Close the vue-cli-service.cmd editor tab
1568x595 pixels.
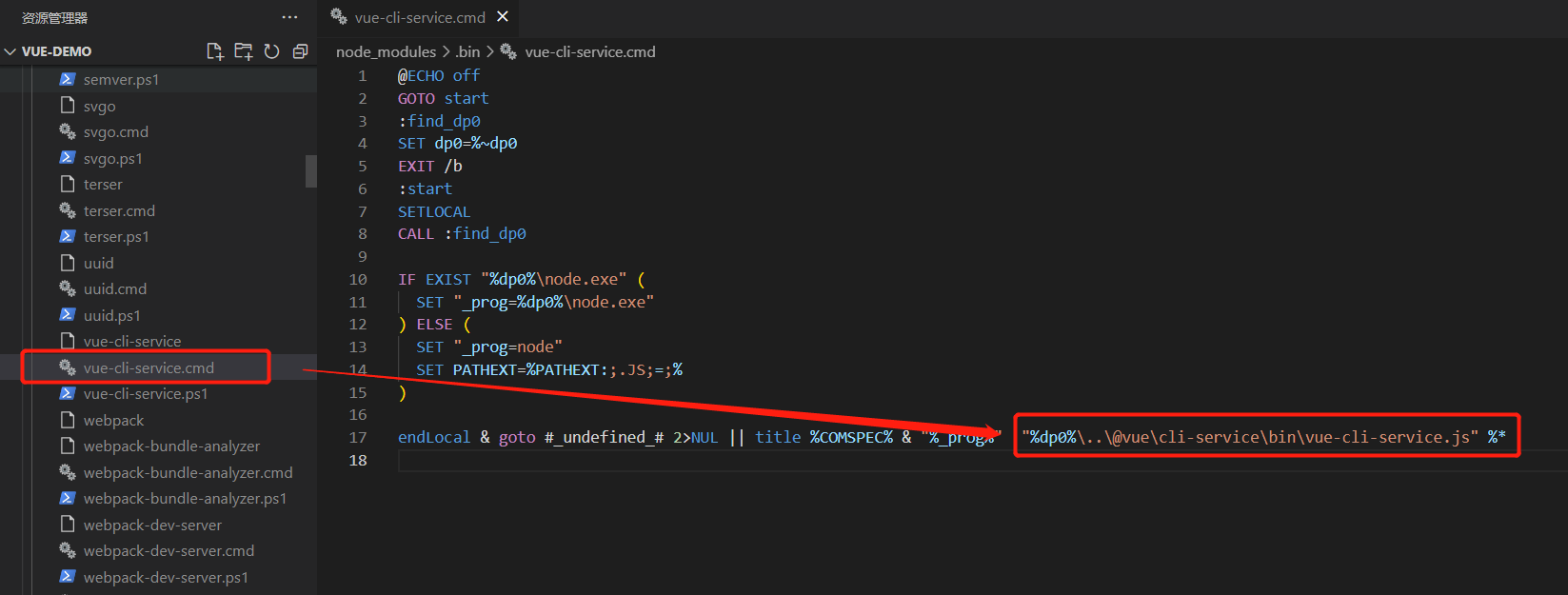pyautogui.click(x=503, y=16)
